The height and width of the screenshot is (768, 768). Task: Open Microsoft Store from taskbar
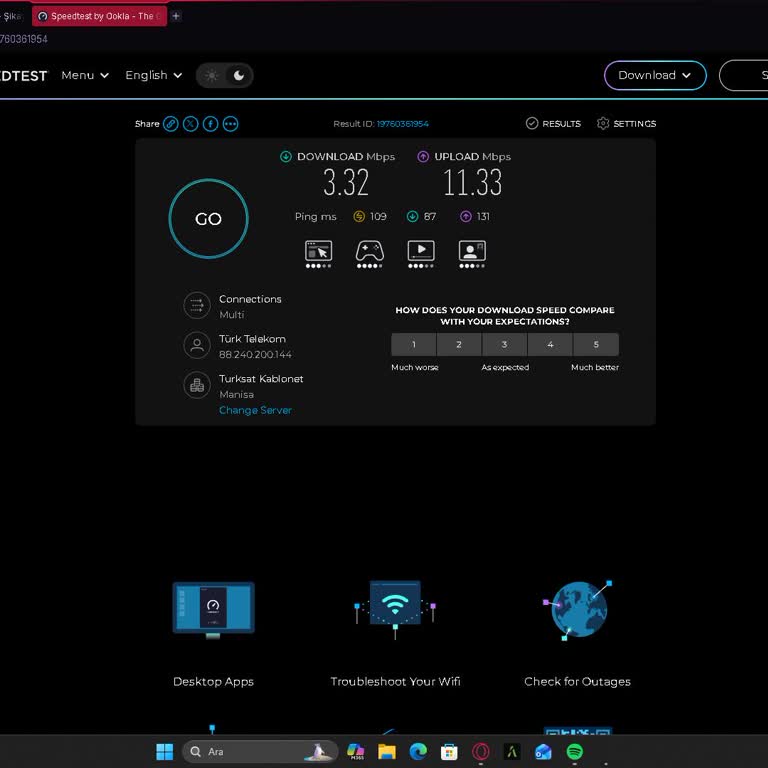point(449,752)
